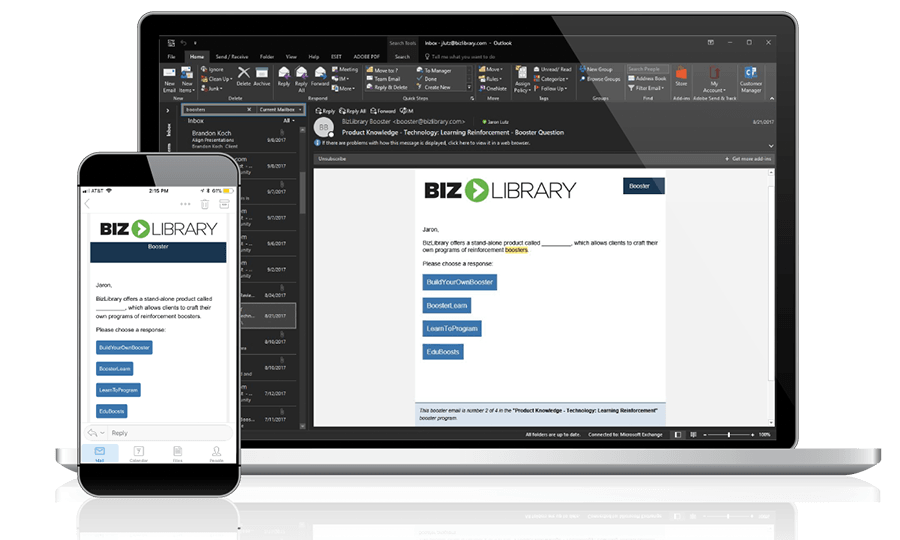The height and width of the screenshot is (540, 900).
Task: Open the Assign Policy button
Action: [x=522, y=80]
